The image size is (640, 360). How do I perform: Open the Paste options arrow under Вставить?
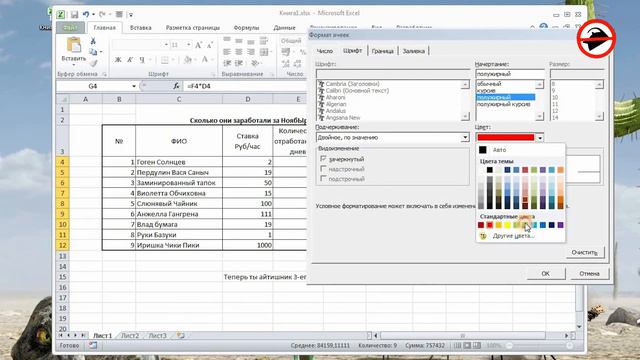pos(74,64)
